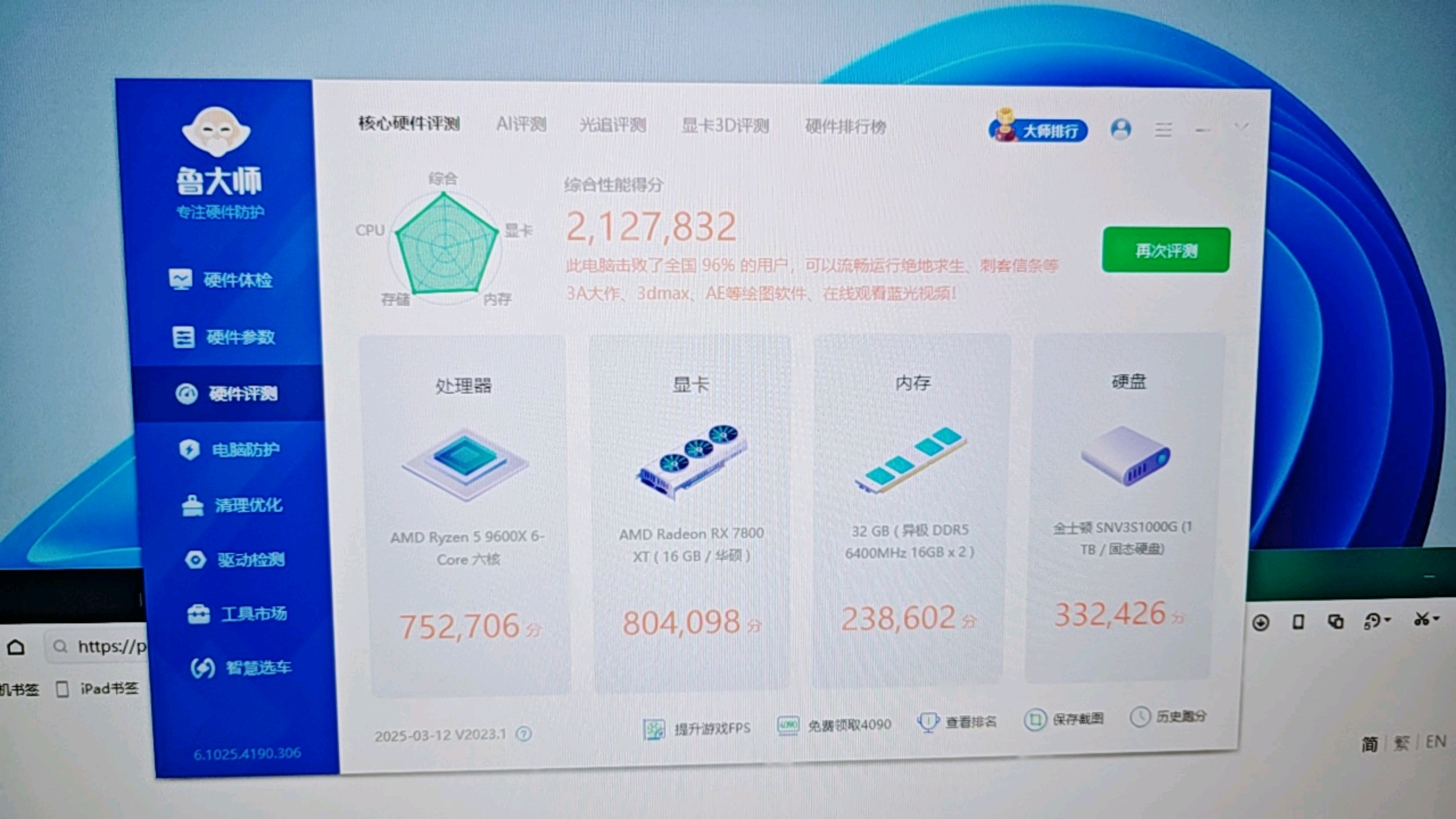Click the disk score 332,426
The image size is (1456, 819).
click(x=1110, y=614)
